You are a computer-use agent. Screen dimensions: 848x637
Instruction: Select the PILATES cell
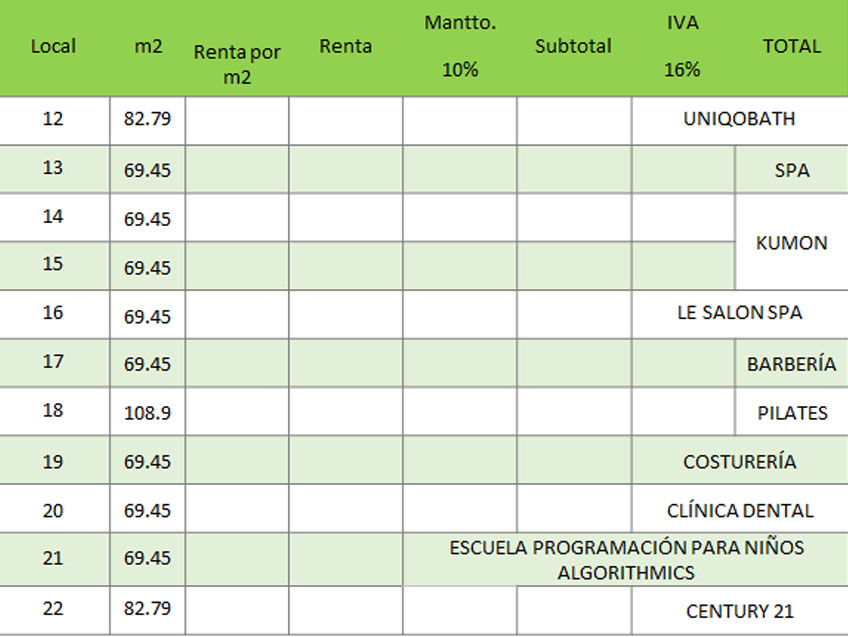coord(791,412)
